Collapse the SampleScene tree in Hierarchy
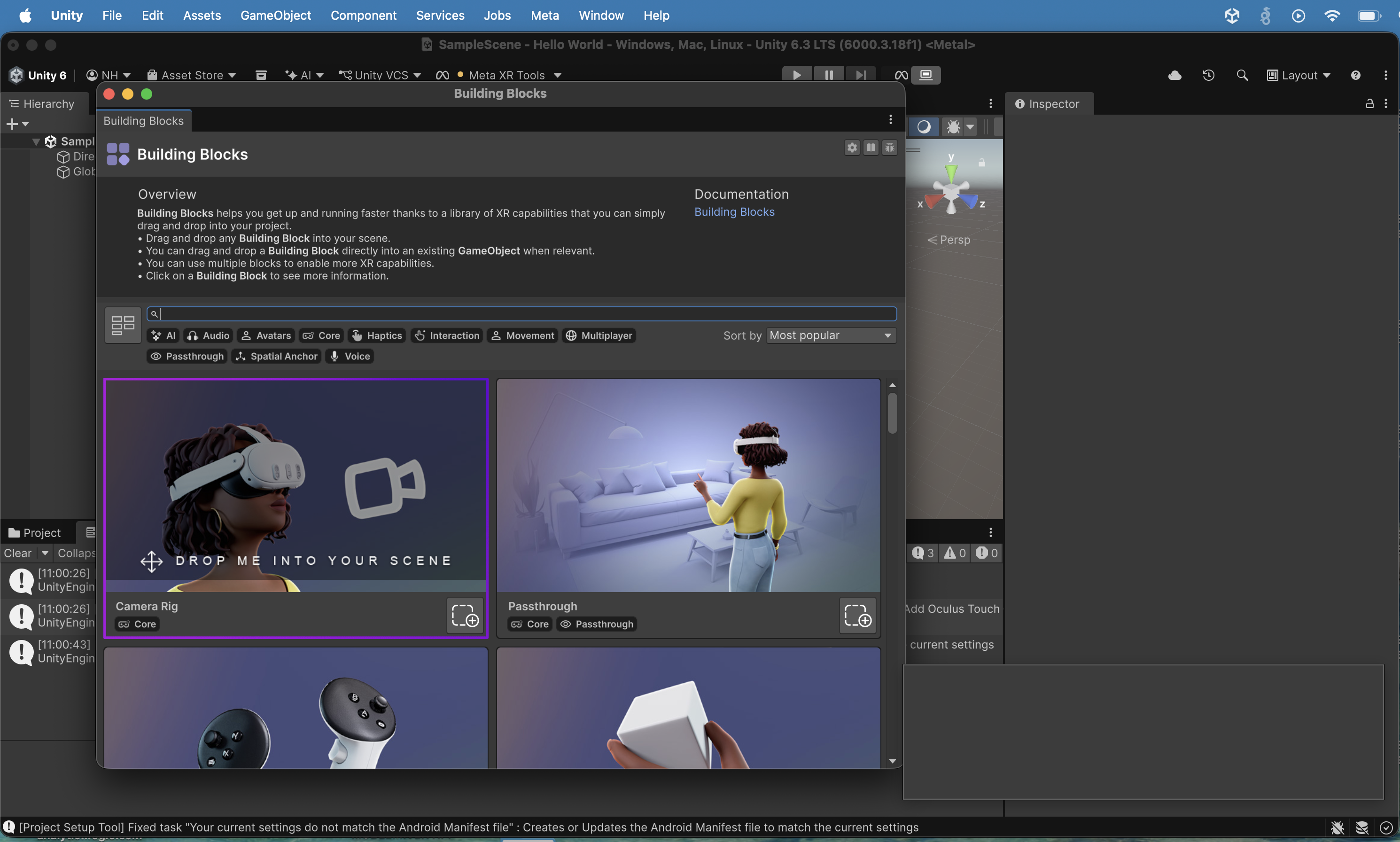 [36, 142]
